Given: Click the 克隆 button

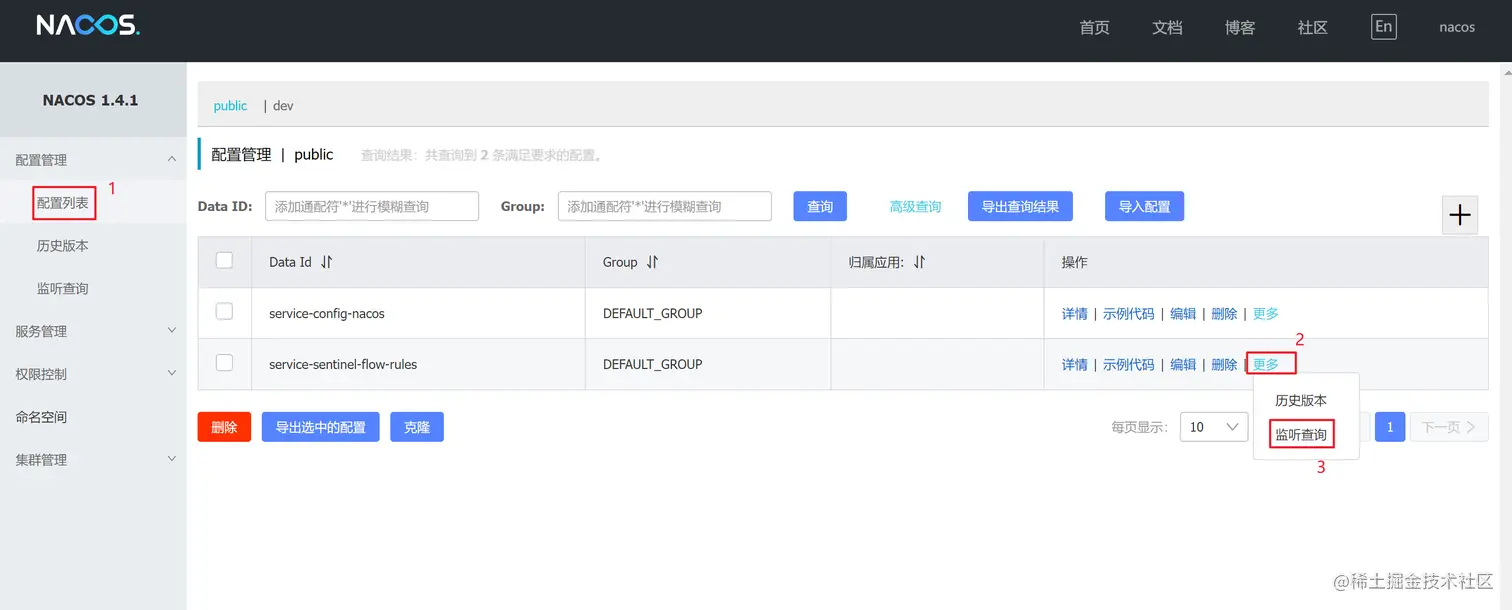Looking at the screenshot, I should tap(417, 427).
